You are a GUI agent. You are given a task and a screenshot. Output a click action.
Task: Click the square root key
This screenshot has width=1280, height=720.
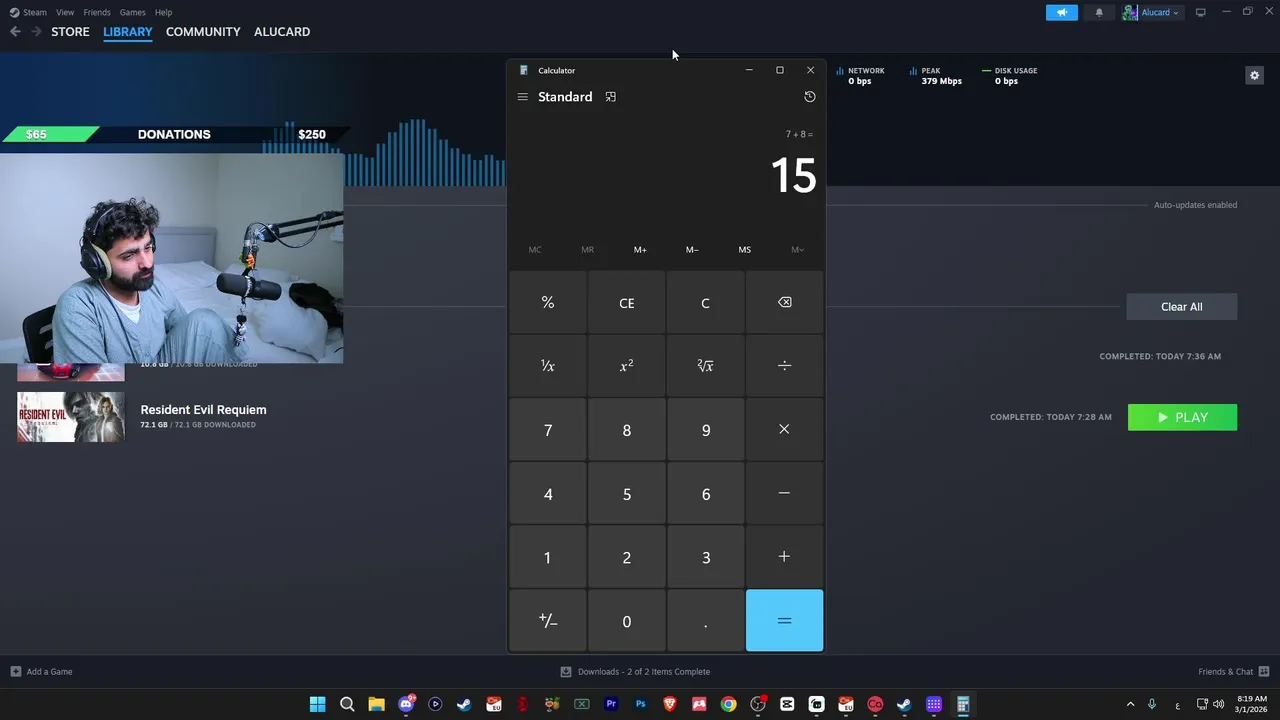click(705, 366)
